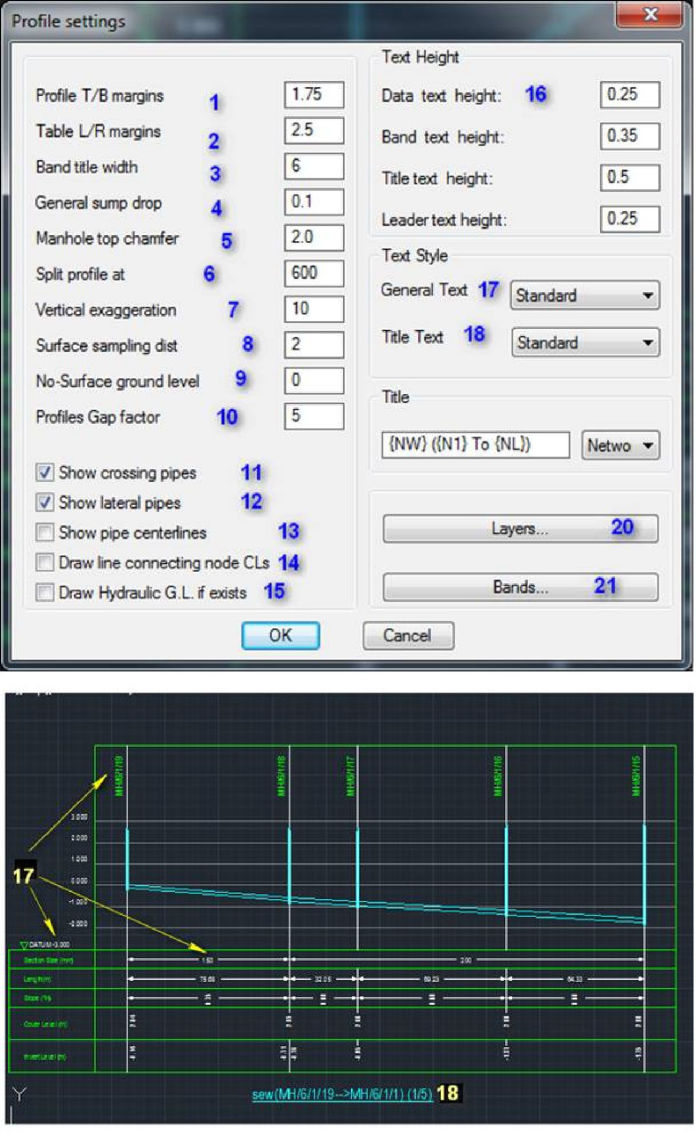
Task: Enable Draw line connecting node CLs
Action: (44, 563)
